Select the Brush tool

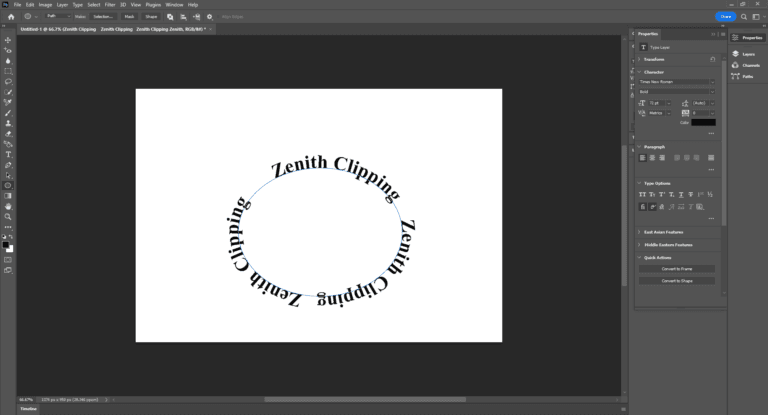tap(8, 113)
